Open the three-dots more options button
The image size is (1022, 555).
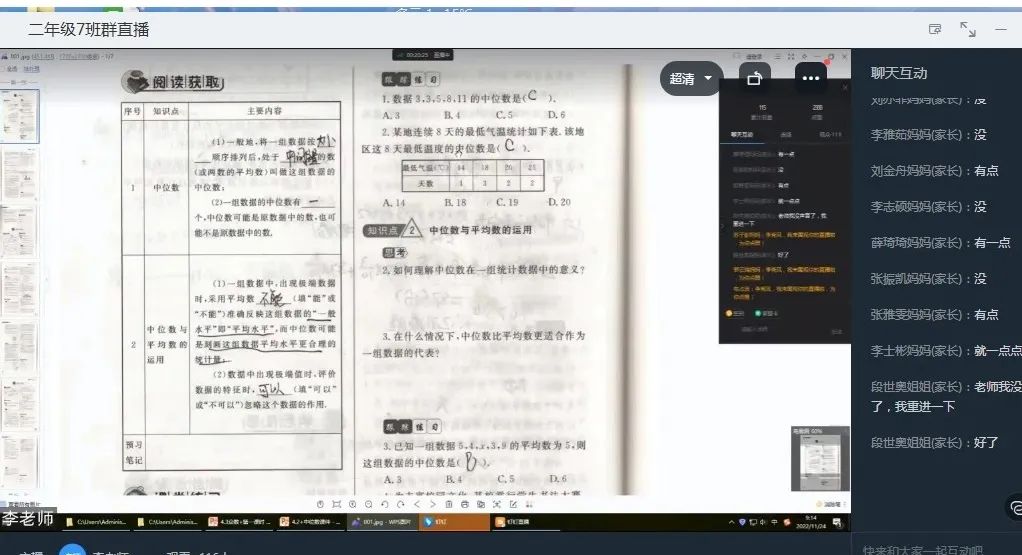(x=810, y=78)
